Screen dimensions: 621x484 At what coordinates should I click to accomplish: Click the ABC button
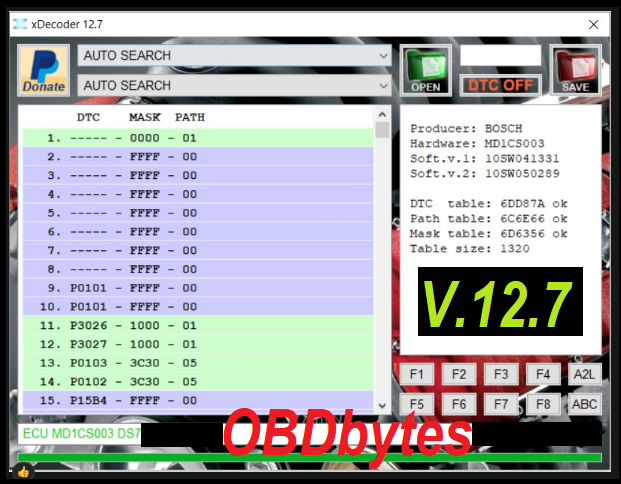tap(585, 404)
